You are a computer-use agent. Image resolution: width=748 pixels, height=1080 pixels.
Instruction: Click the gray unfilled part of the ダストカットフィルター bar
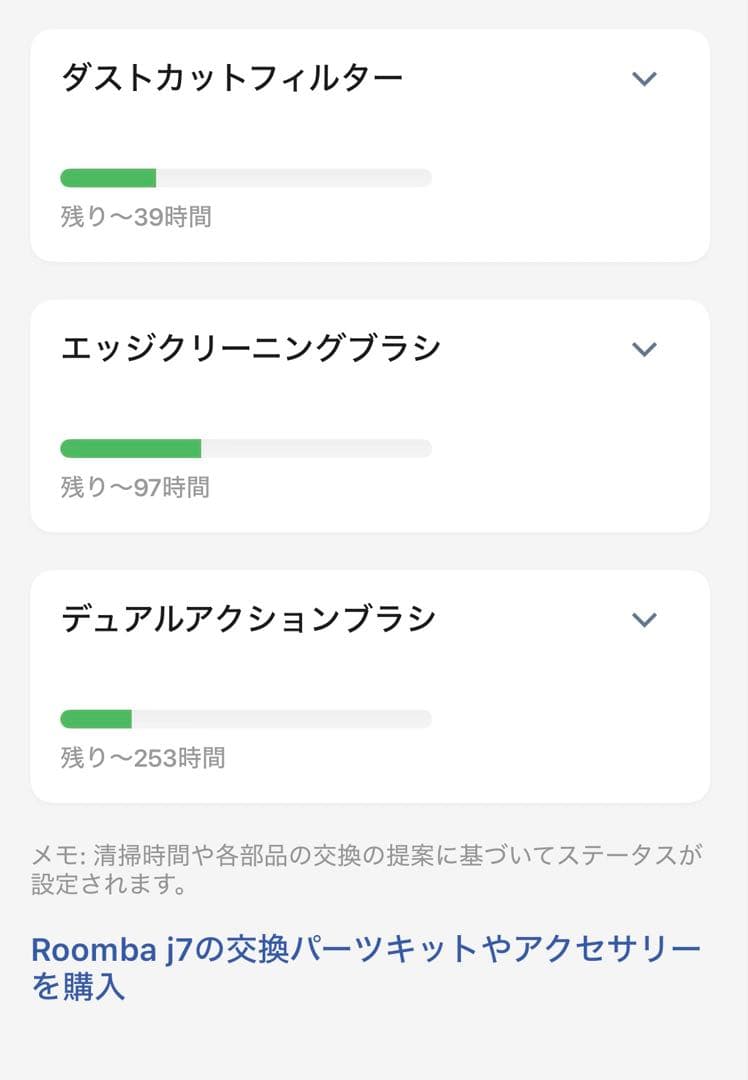click(293, 178)
